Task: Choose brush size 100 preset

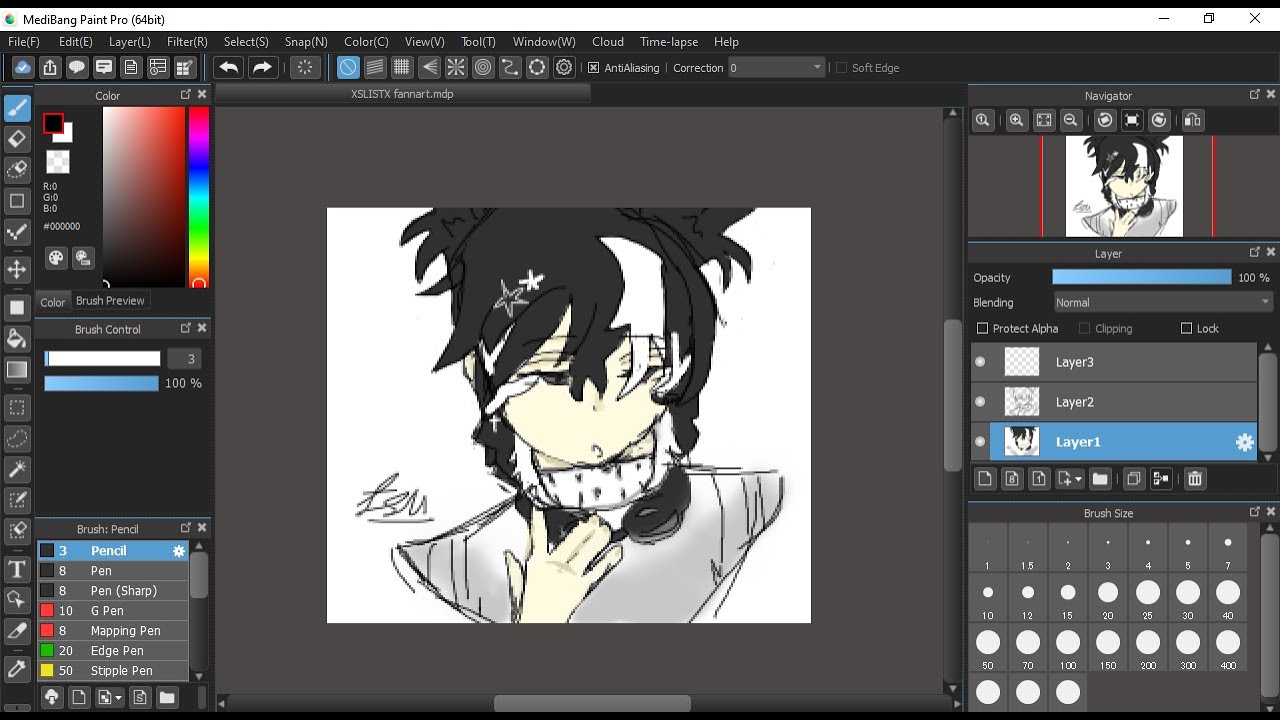Action: click(1068, 648)
